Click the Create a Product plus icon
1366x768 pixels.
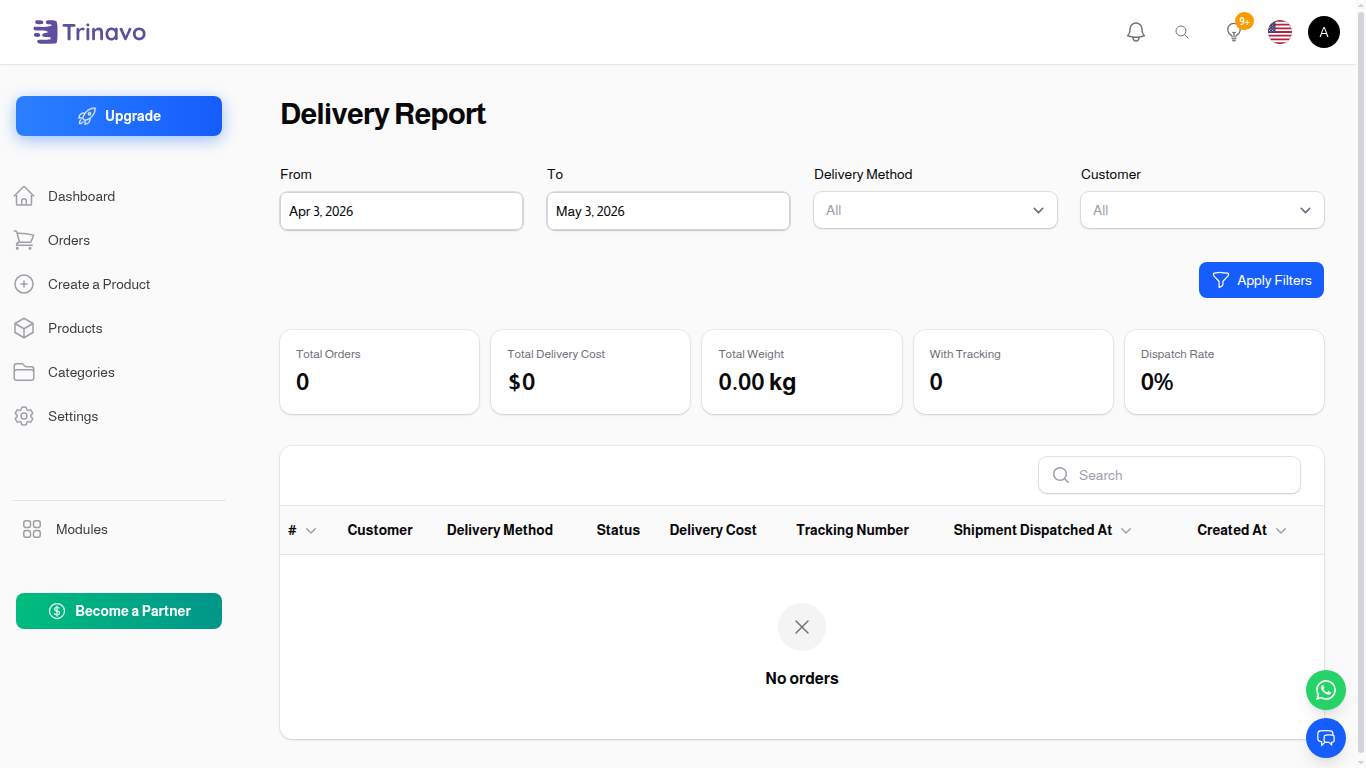pyautogui.click(x=24, y=284)
